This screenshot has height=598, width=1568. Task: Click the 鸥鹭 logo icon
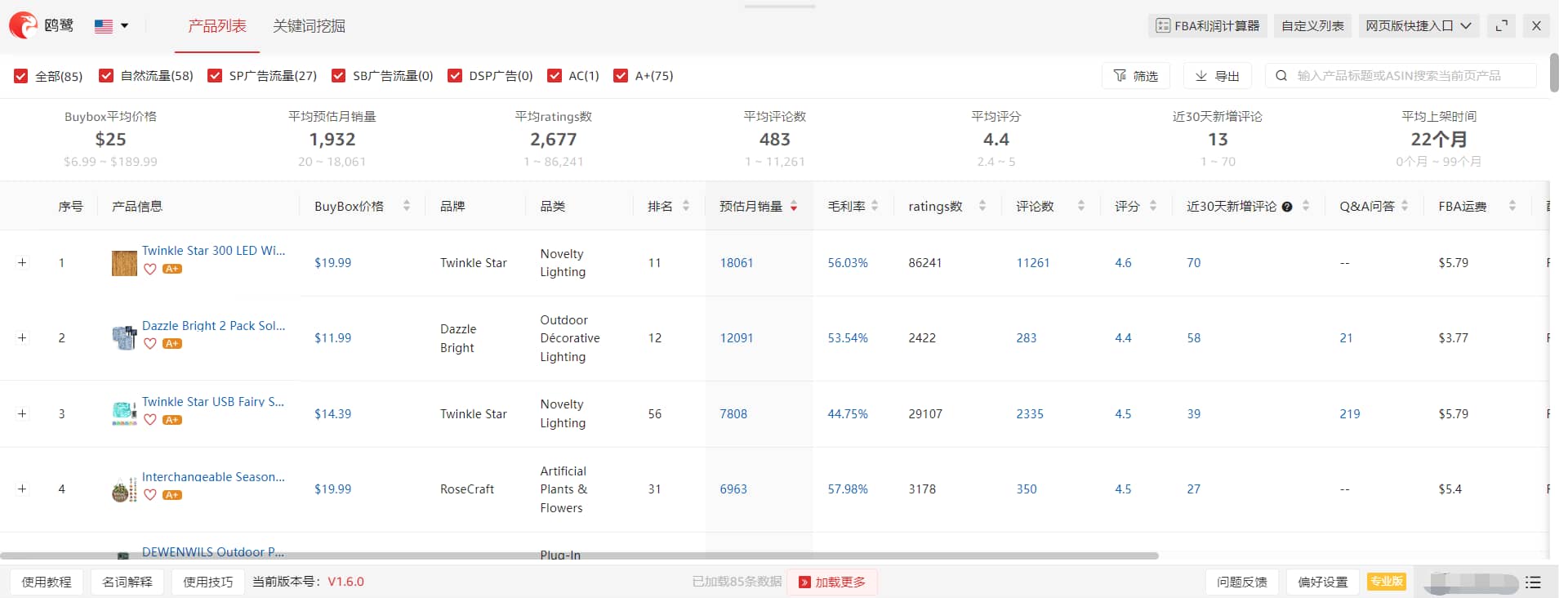tap(24, 25)
